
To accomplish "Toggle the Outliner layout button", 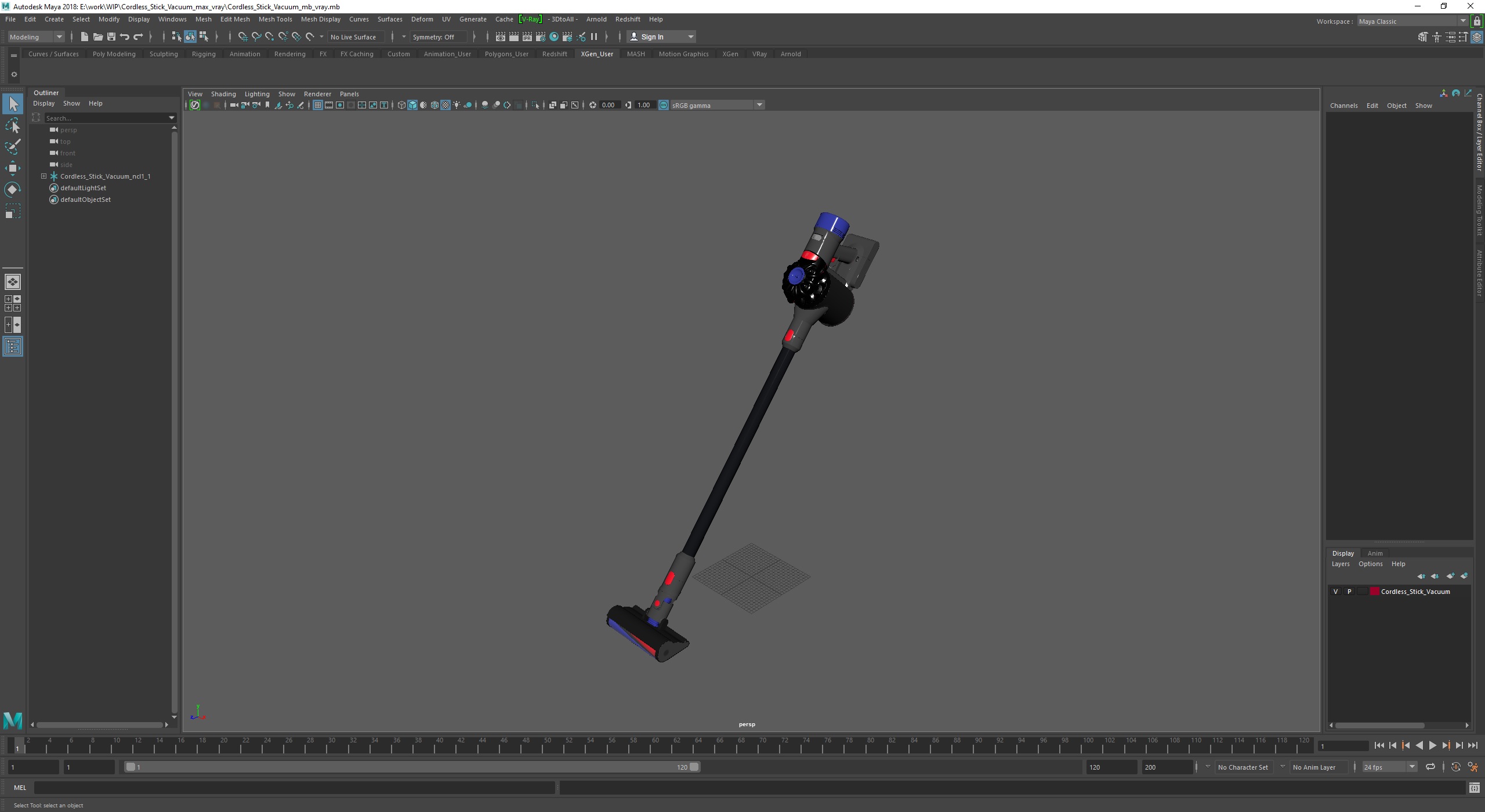I will (13, 347).
